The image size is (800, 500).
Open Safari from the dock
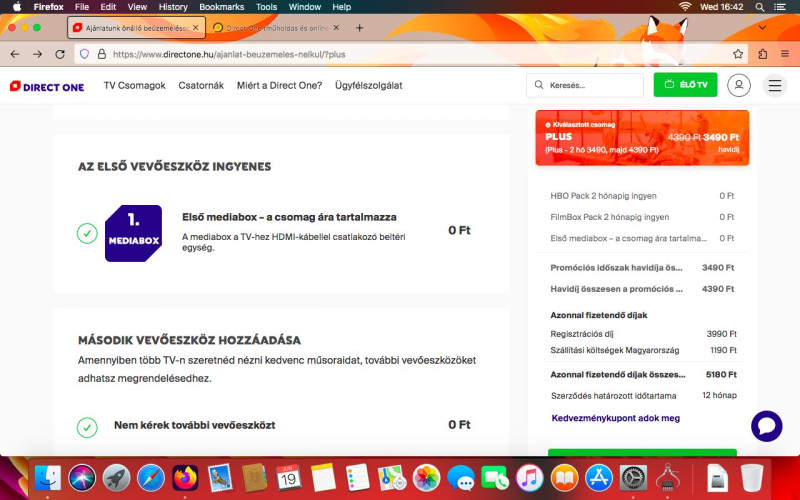click(x=151, y=478)
